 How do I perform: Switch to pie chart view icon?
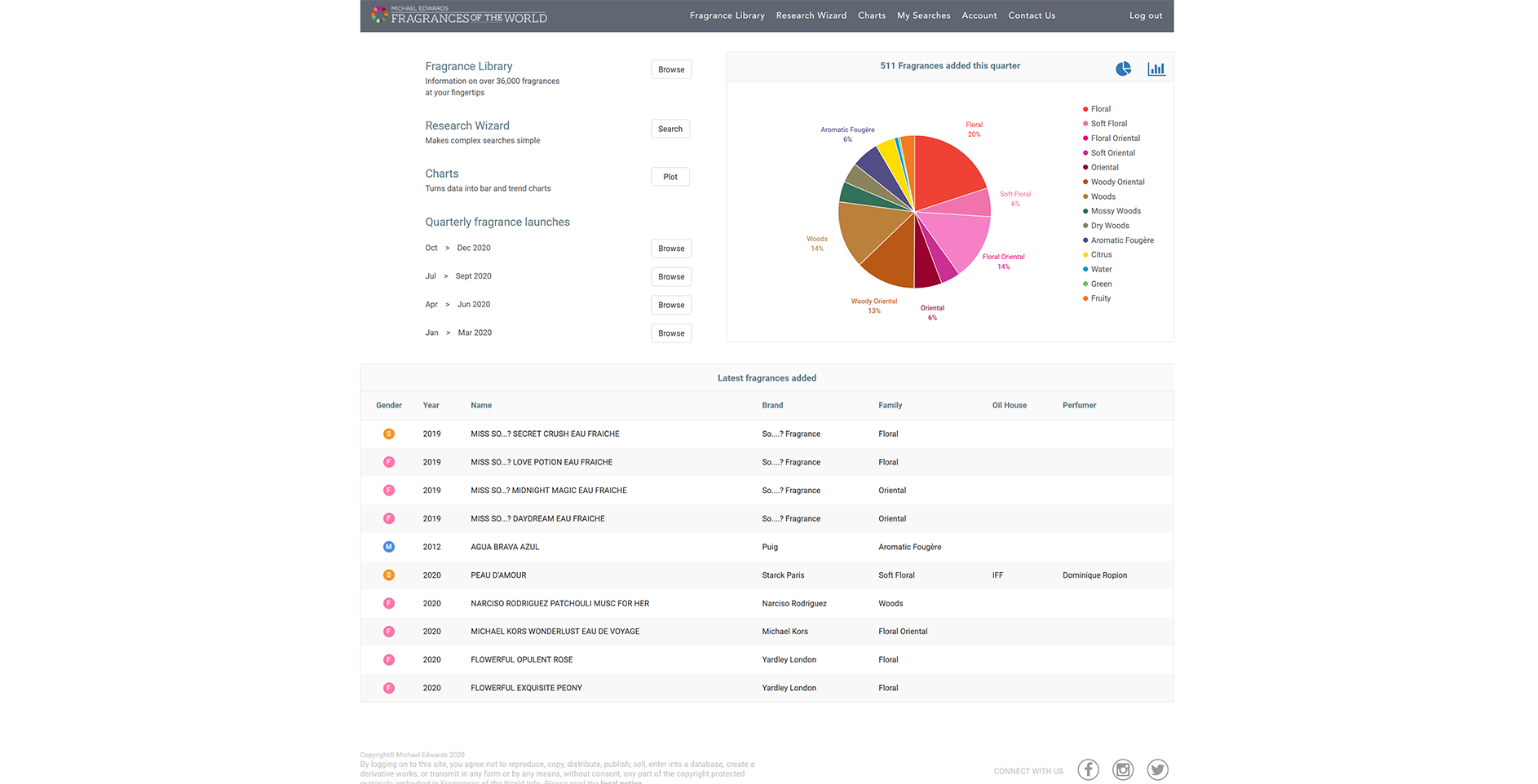(1123, 69)
